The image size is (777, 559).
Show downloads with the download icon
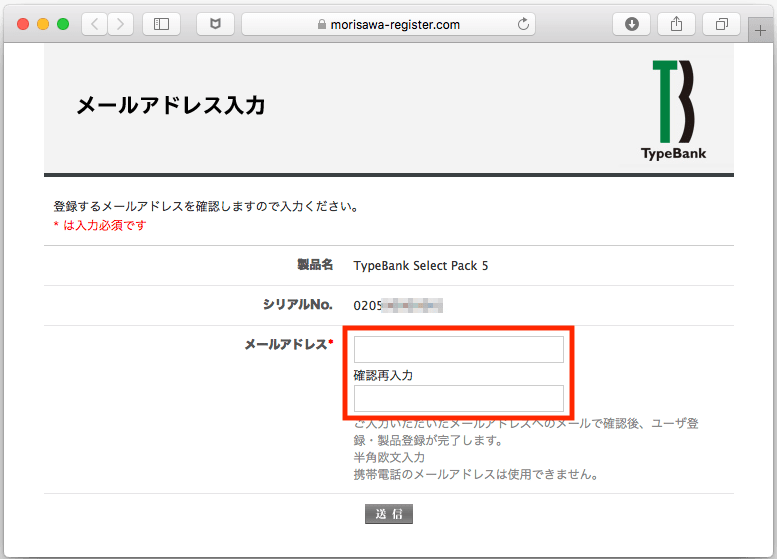(x=631, y=24)
